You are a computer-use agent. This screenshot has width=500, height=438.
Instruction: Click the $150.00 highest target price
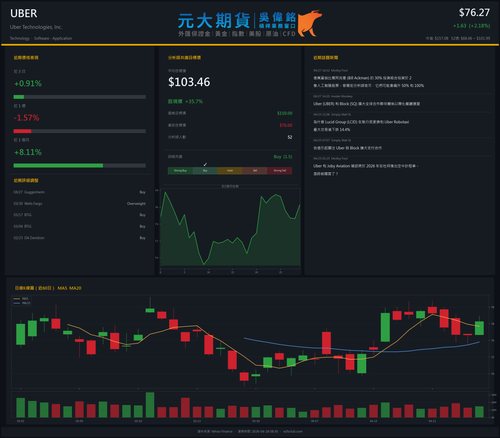(x=285, y=113)
